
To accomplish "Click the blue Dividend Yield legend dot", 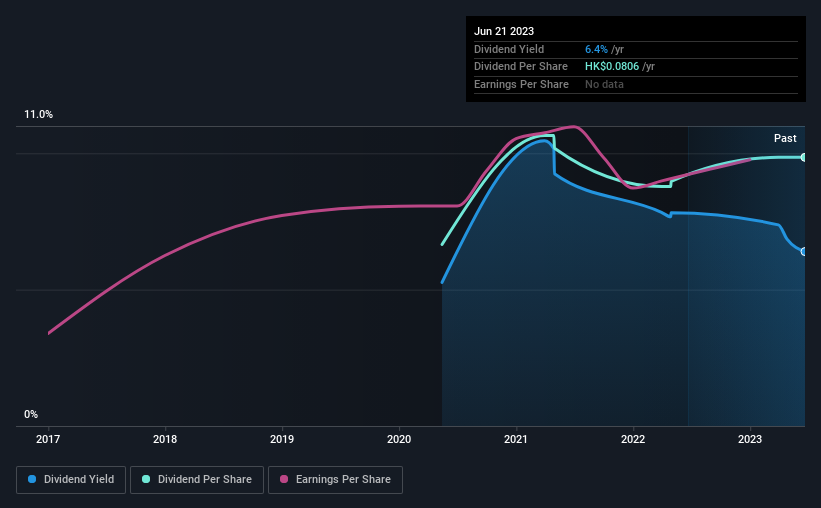I will tap(32, 479).
